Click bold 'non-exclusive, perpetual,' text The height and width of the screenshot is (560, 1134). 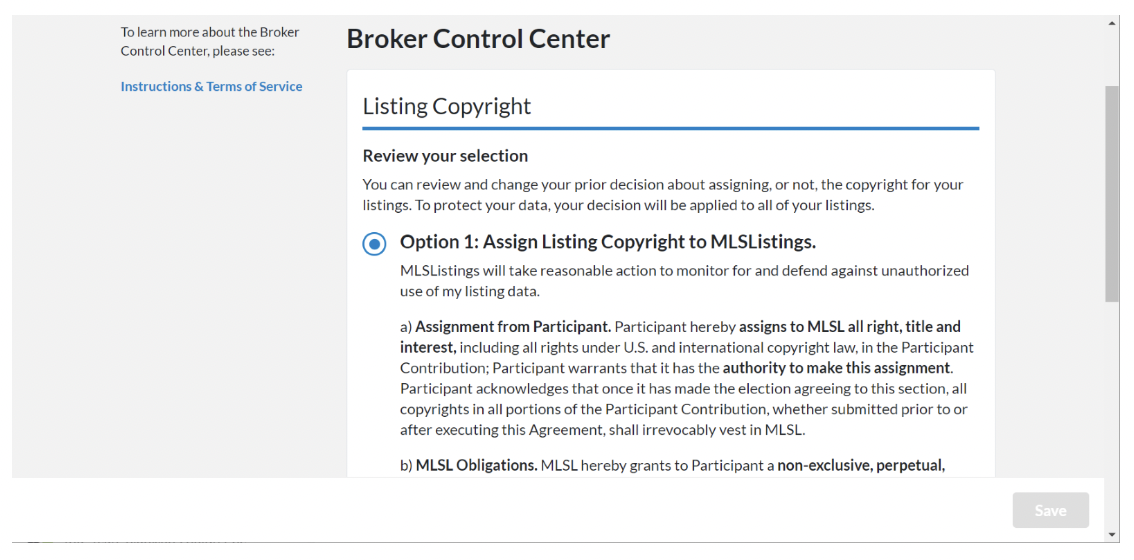[861, 465]
